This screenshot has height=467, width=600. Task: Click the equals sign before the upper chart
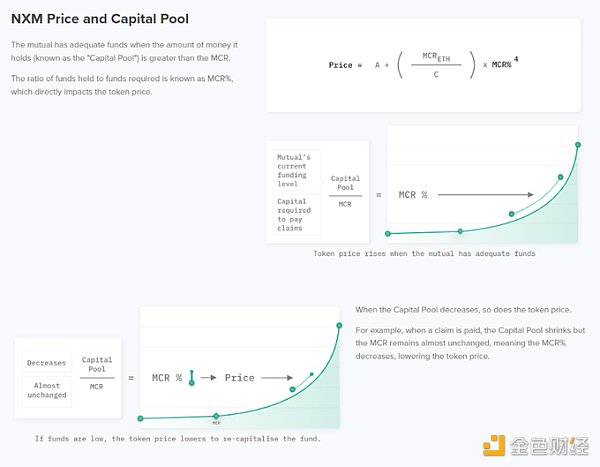(378, 195)
